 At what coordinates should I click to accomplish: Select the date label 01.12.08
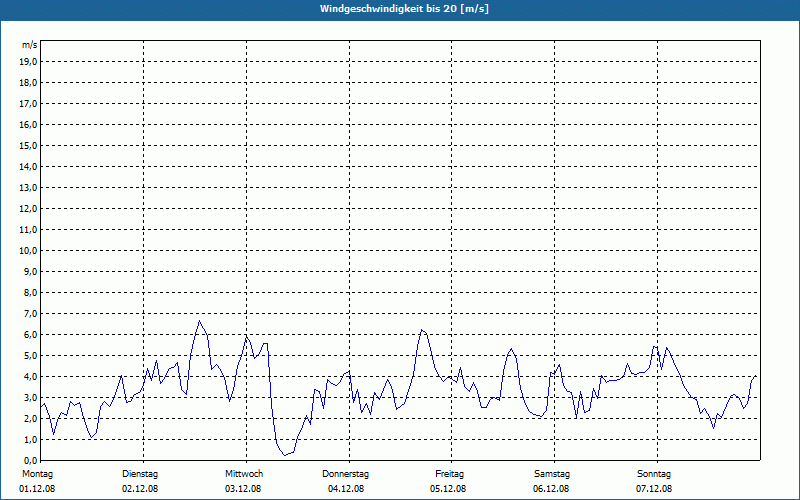tap(37, 489)
